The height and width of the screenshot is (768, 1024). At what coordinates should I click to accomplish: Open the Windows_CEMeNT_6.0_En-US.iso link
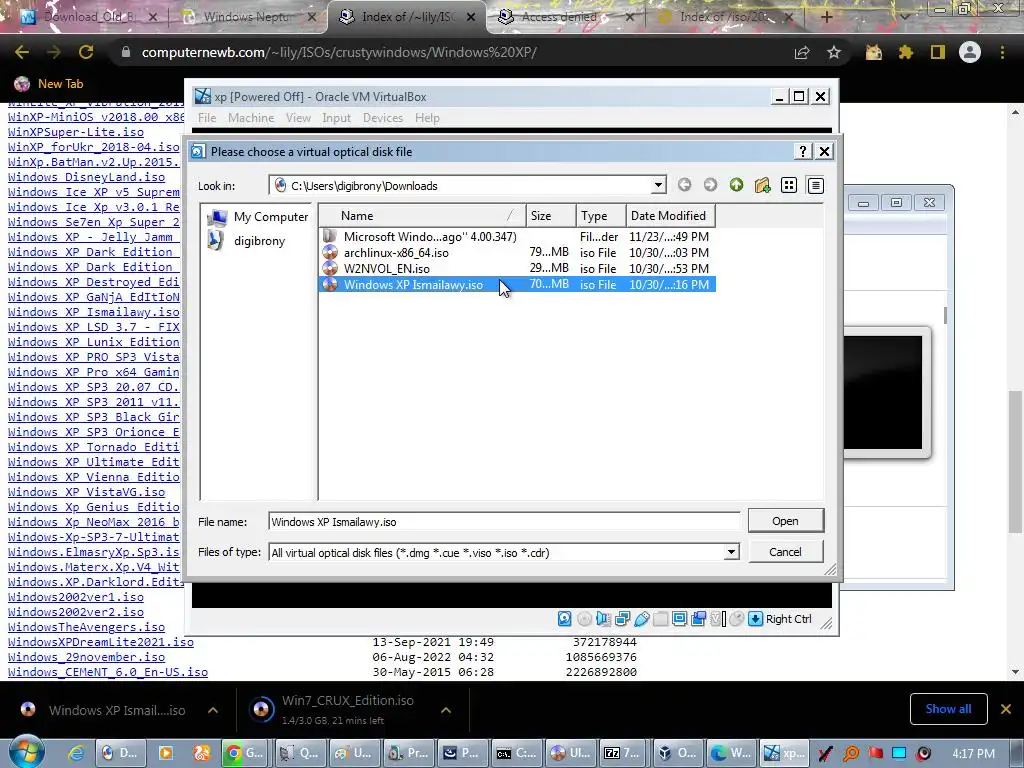(108, 672)
